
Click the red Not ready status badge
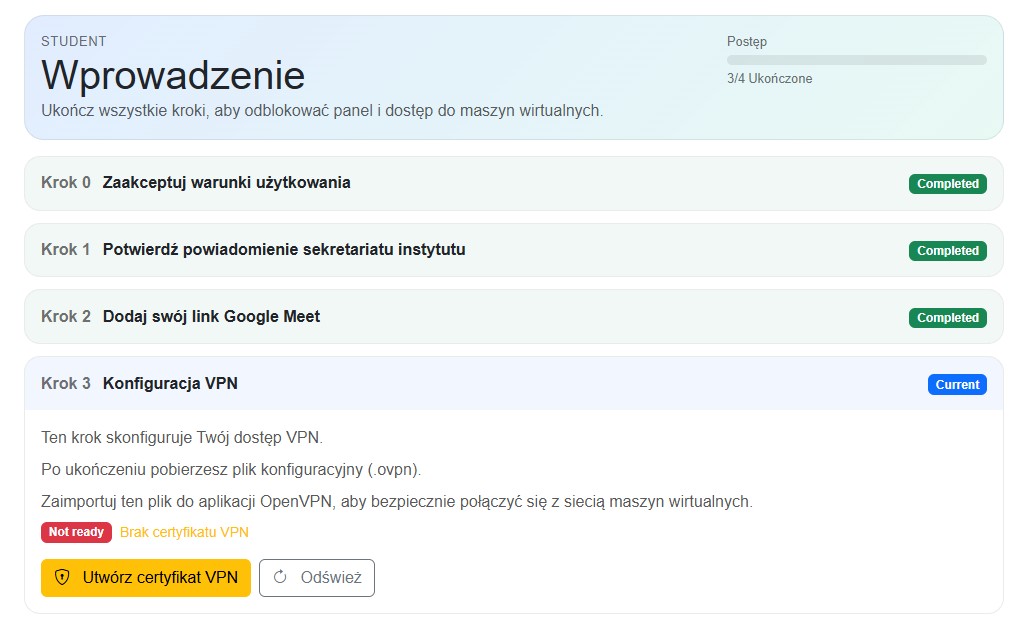(x=76, y=532)
